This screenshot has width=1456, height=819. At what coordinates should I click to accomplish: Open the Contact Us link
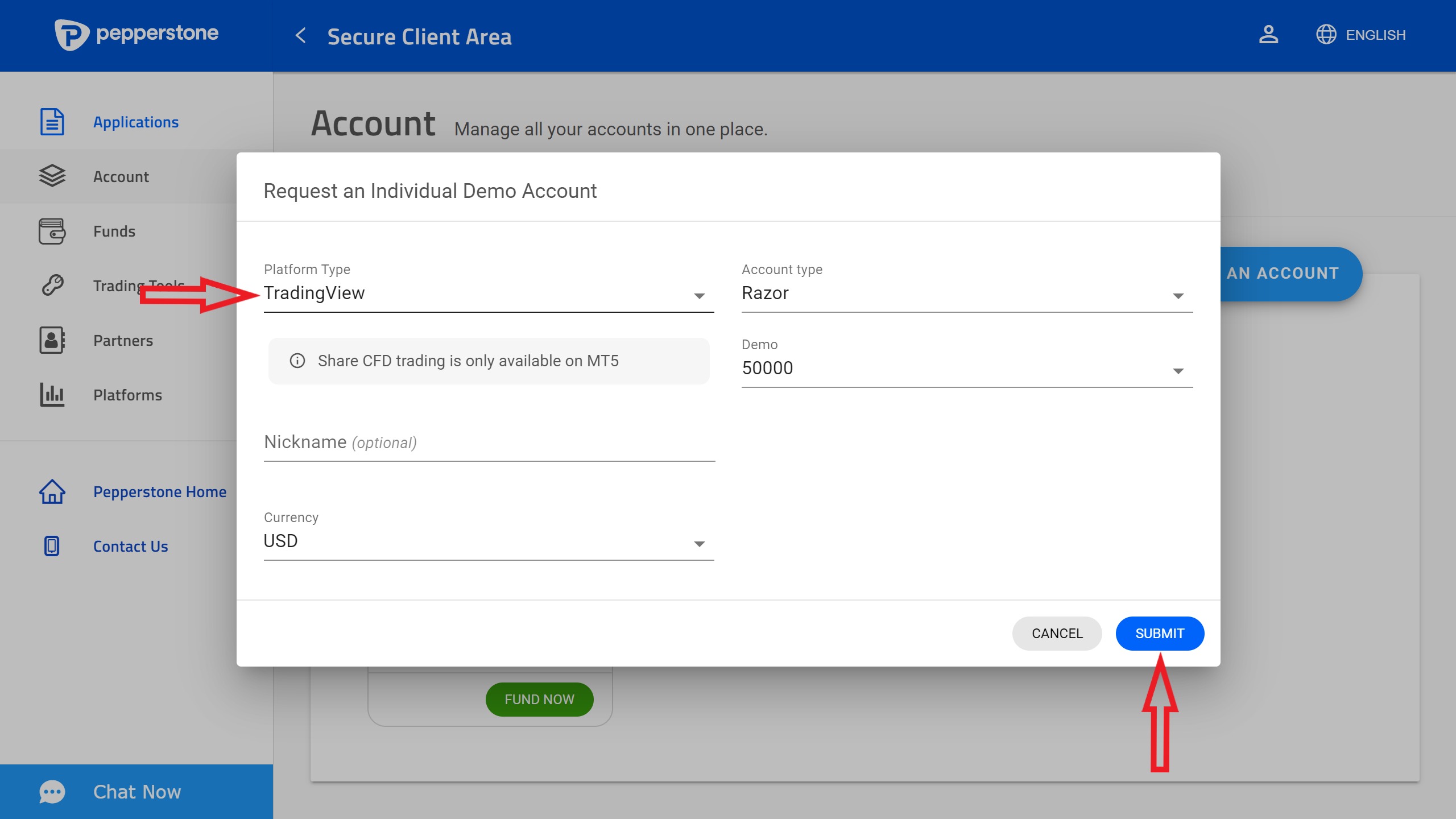[131, 547]
